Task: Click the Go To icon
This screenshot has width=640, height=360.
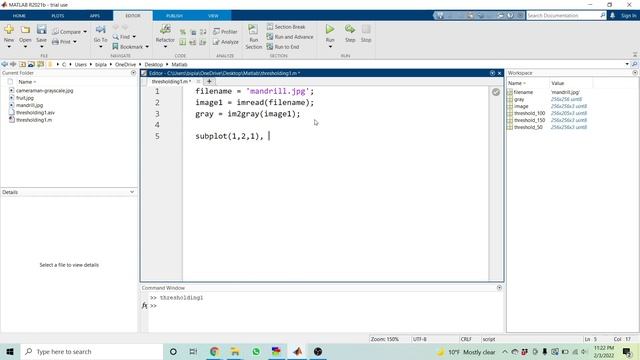Action: [100, 29]
